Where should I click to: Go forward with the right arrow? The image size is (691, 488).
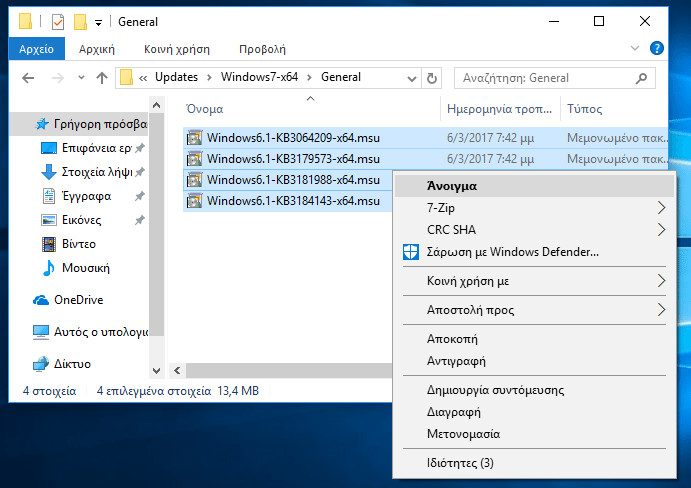(x=57, y=78)
